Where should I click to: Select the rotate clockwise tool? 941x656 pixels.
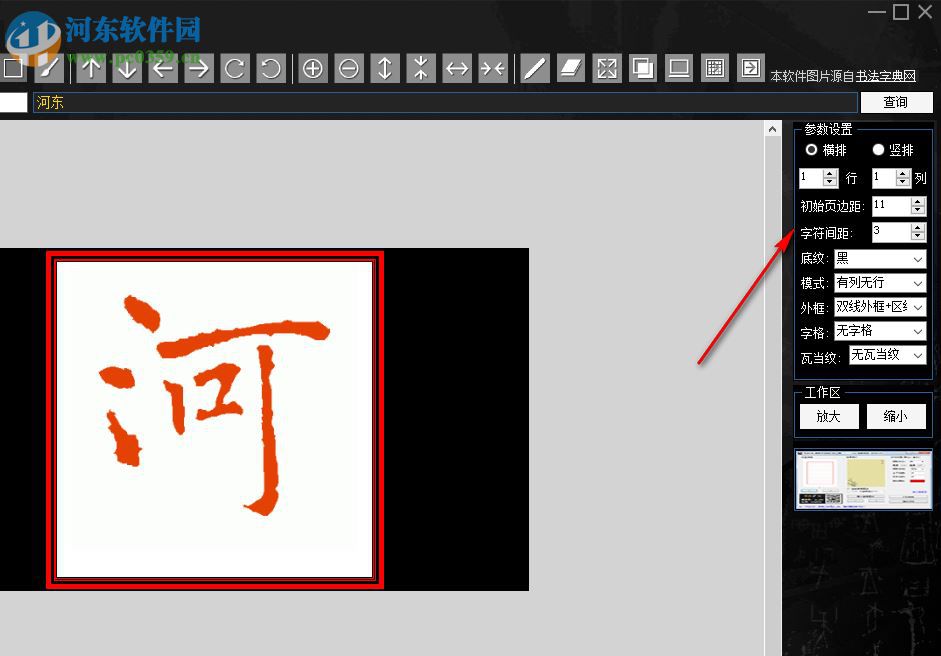click(x=236, y=68)
